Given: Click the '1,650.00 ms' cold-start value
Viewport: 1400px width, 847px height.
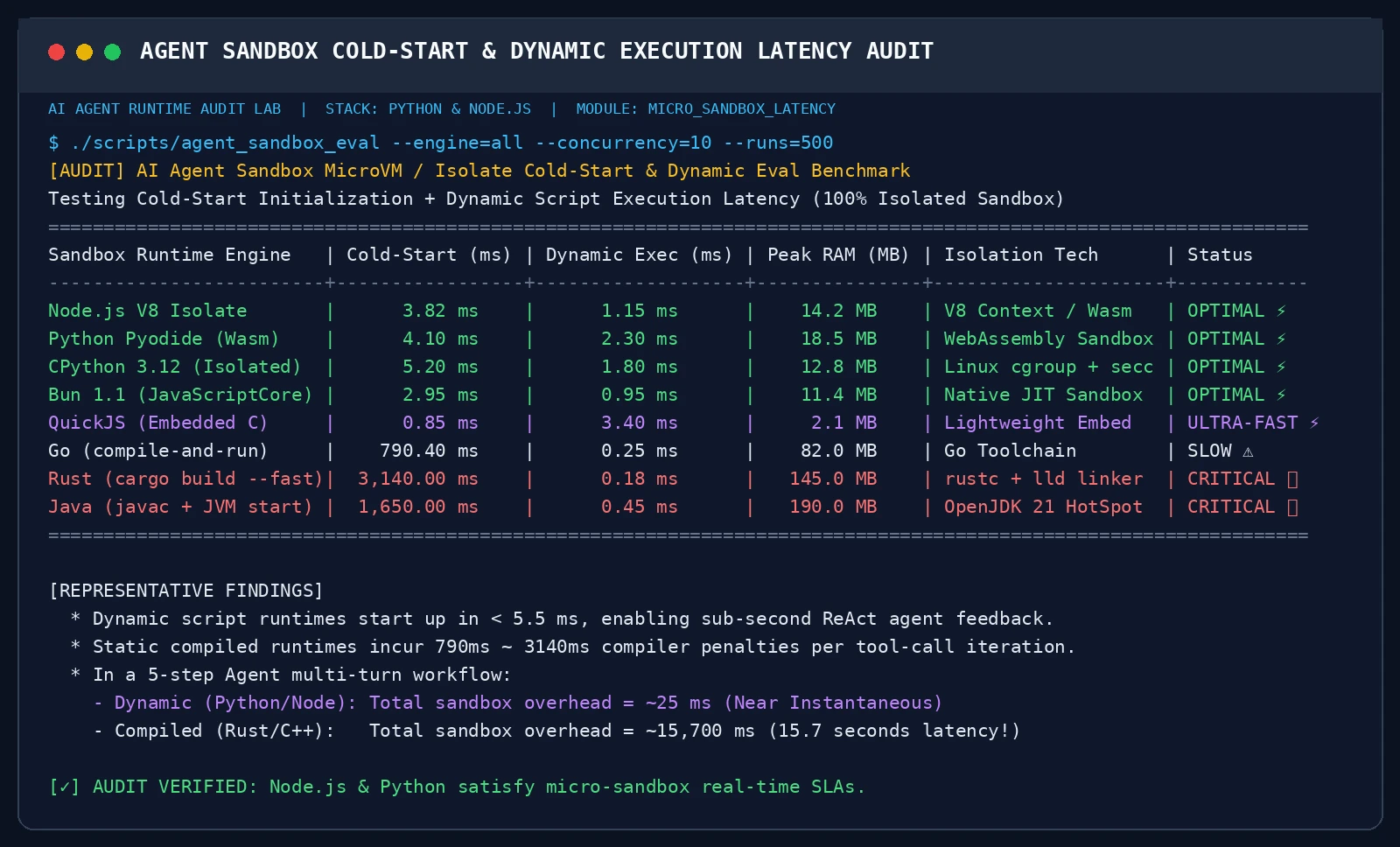Looking at the screenshot, I should (x=418, y=507).
